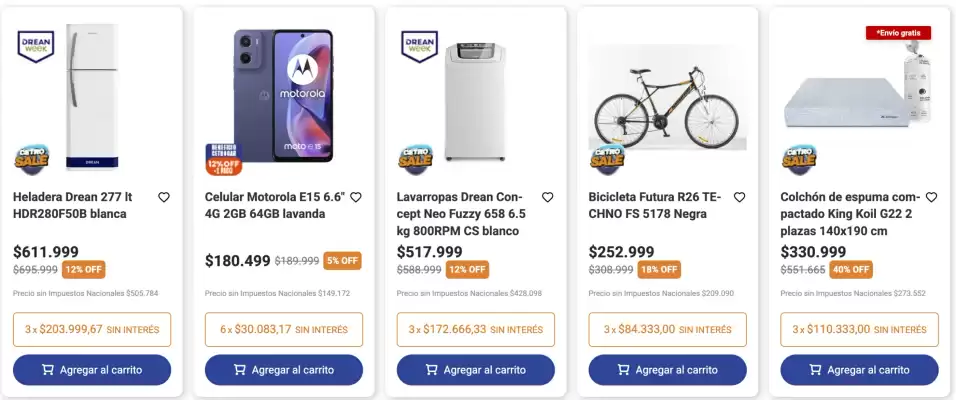
Task: Add Colchón King Koil to cart
Action: [859, 370]
